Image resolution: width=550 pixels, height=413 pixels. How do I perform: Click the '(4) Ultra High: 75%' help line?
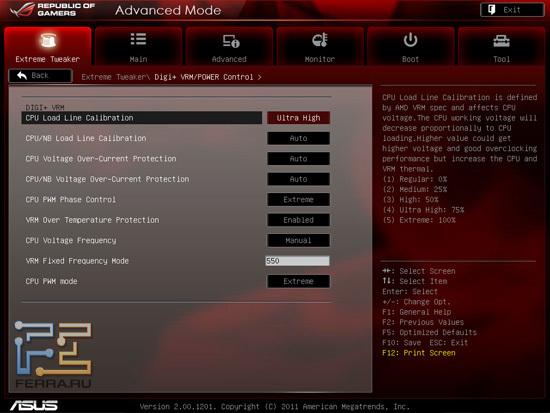click(423, 210)
